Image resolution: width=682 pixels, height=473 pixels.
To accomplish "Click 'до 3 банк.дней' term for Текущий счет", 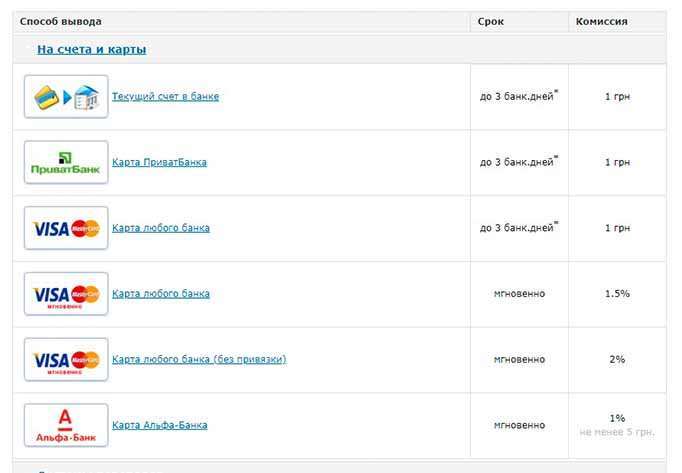I will pos(519,96).
